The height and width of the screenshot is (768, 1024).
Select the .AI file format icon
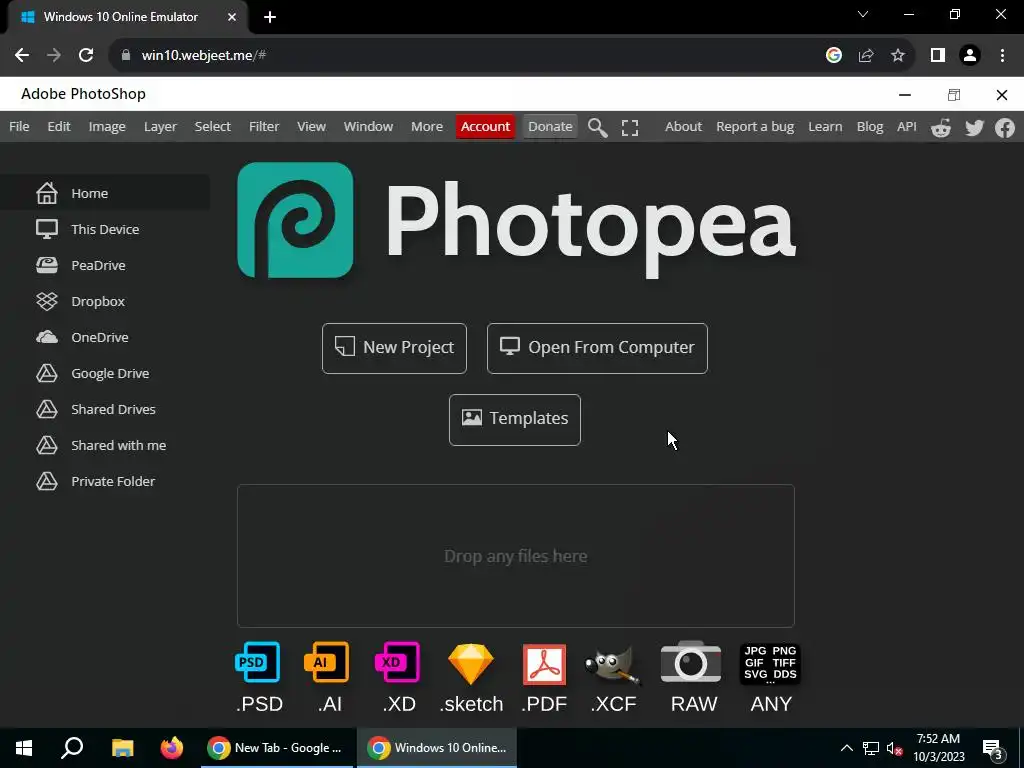[x=327, y=662]
